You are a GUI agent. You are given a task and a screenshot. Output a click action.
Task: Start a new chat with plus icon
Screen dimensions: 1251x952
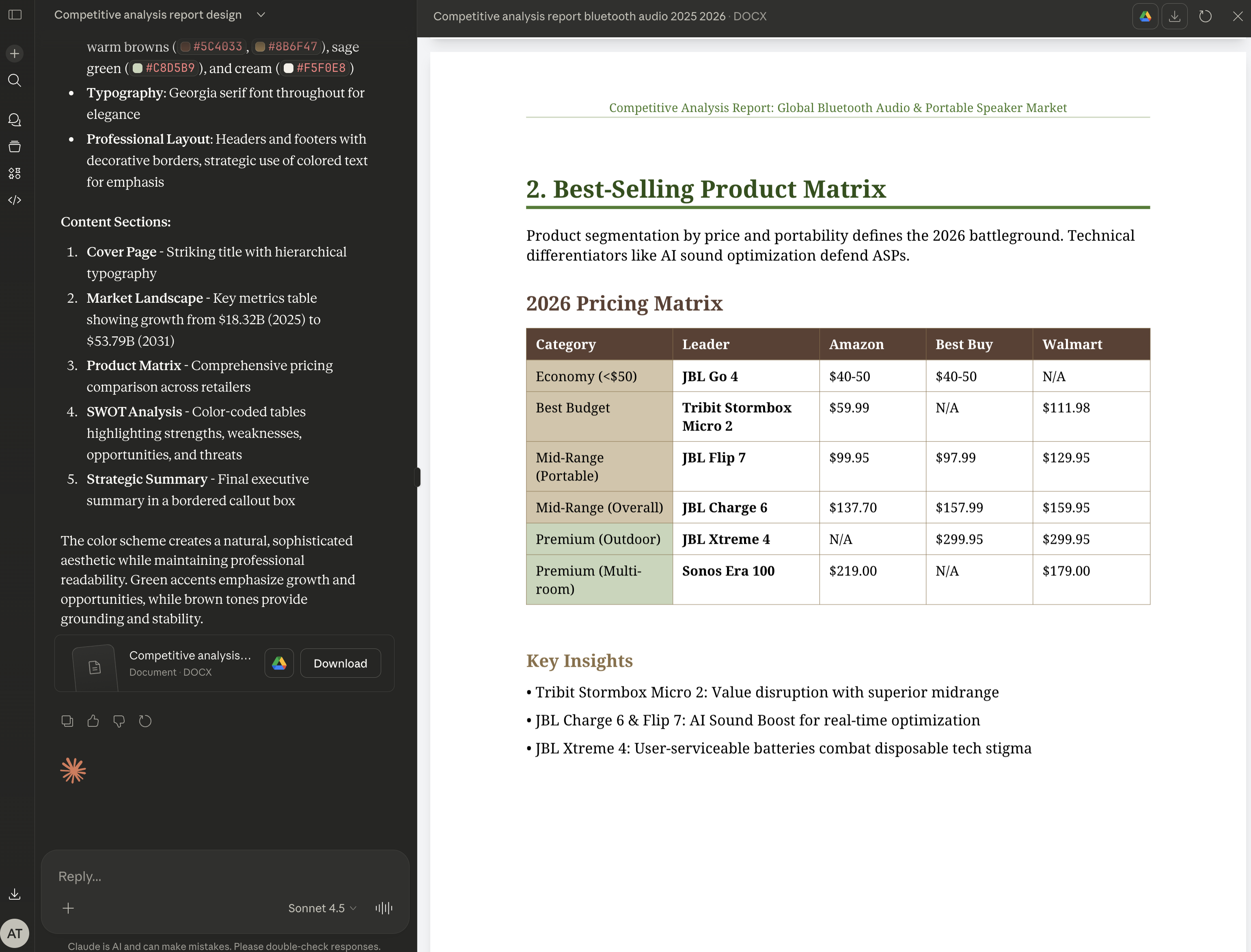[15, 53]
